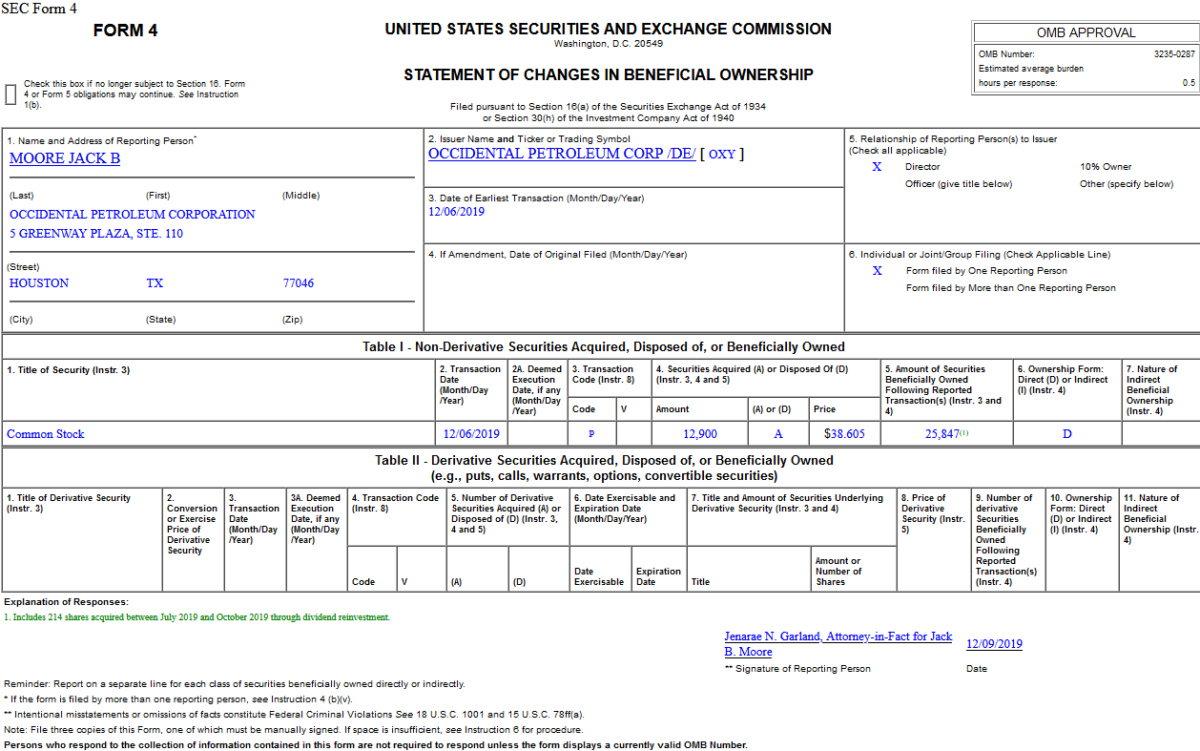
Task: Click Form filed by More than One Reporting Person
Action: click(1011, 288)
